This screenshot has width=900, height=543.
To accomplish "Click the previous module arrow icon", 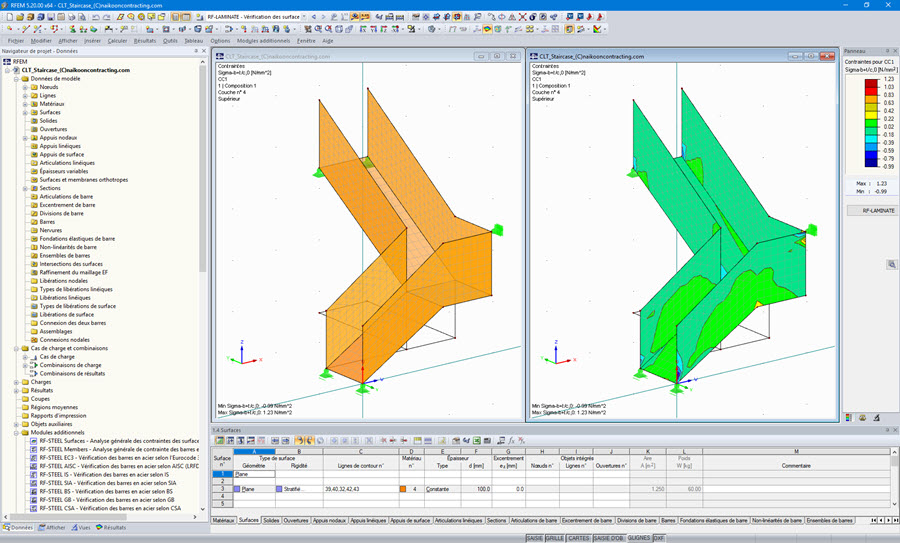I will pyautogui.click(x=312, y=17).
